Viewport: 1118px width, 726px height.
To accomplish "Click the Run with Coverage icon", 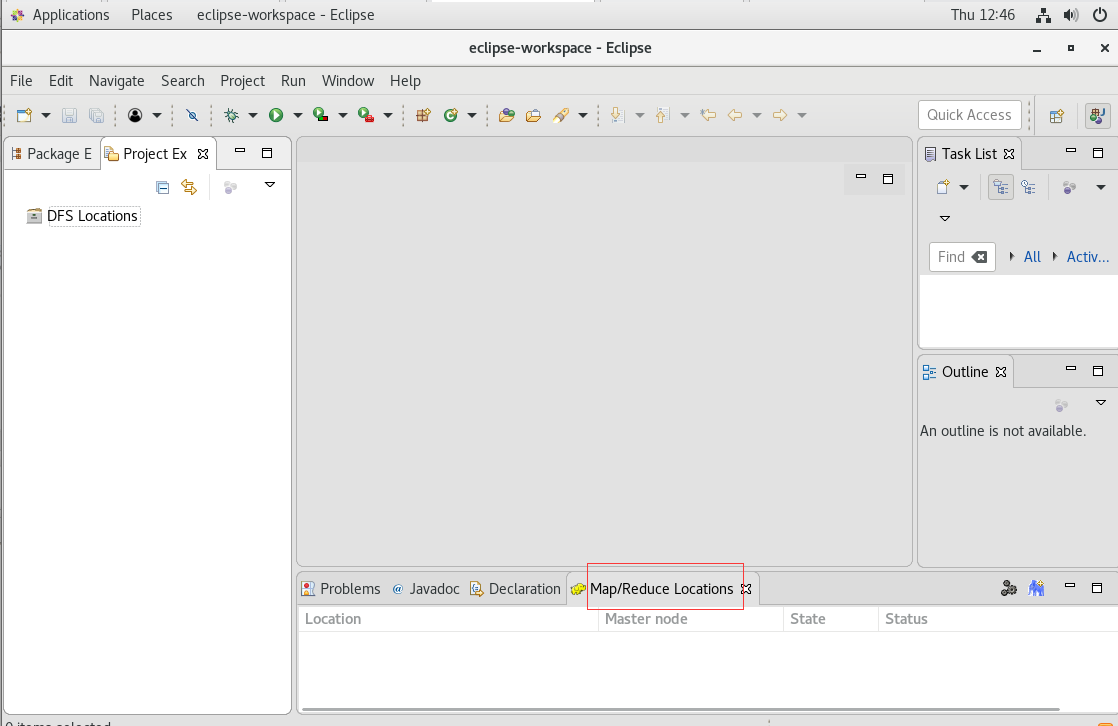I will pos(321,116).
